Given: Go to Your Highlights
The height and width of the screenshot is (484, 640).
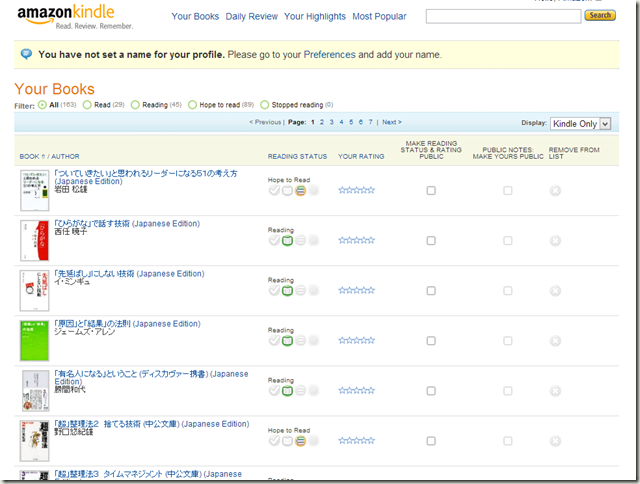Looking at the screenshot, I should 315,16.
